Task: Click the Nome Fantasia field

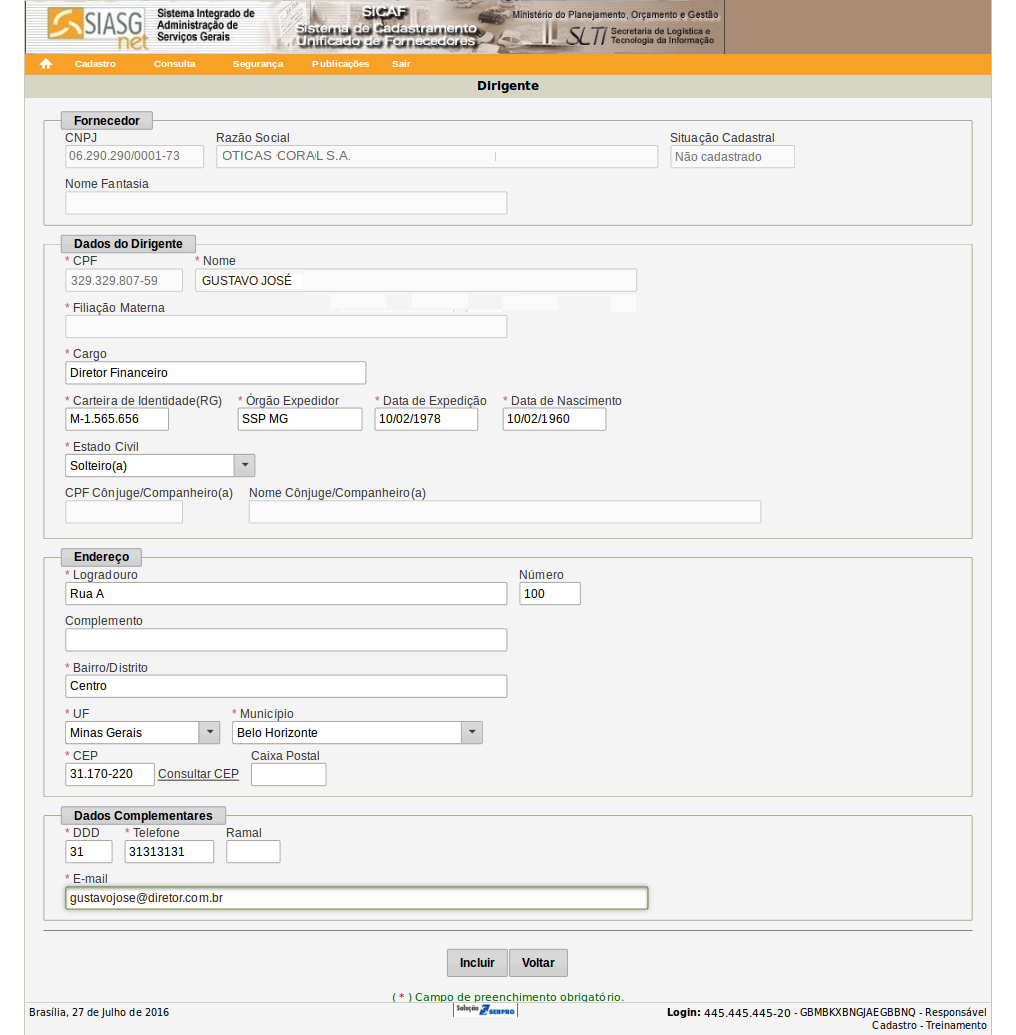Action: (x=286, y=203)
